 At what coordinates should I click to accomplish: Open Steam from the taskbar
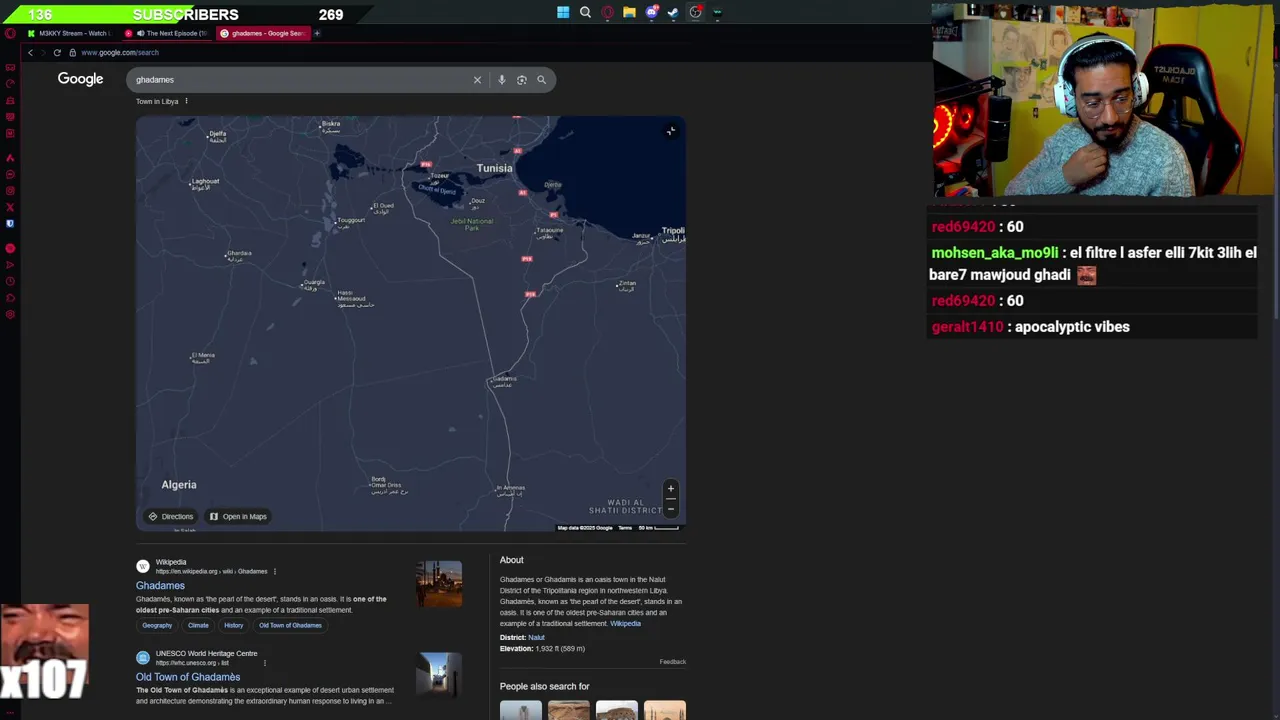tap(673, 13)
